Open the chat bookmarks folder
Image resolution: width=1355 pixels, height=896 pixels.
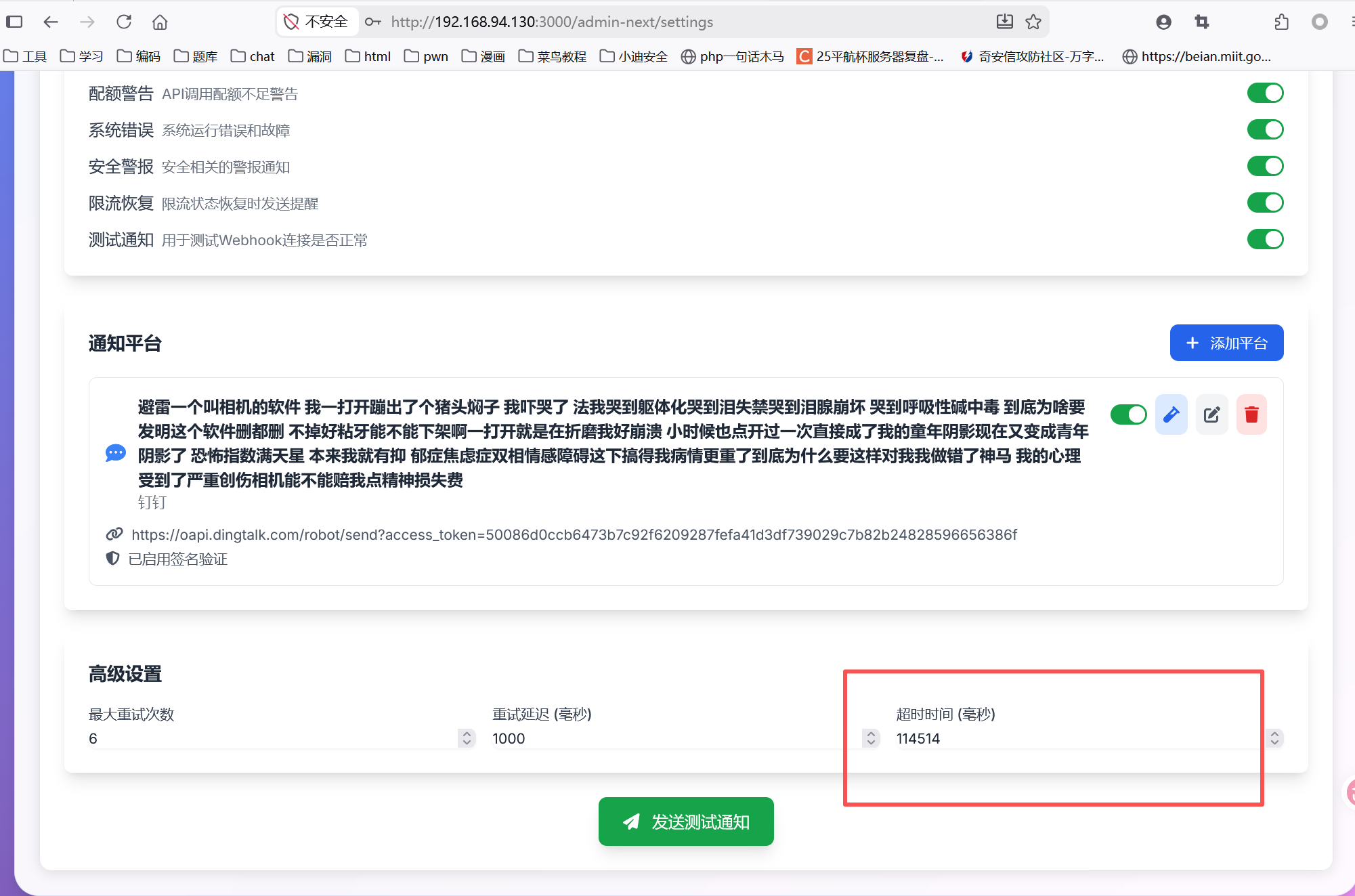click(x=253, y=56)
